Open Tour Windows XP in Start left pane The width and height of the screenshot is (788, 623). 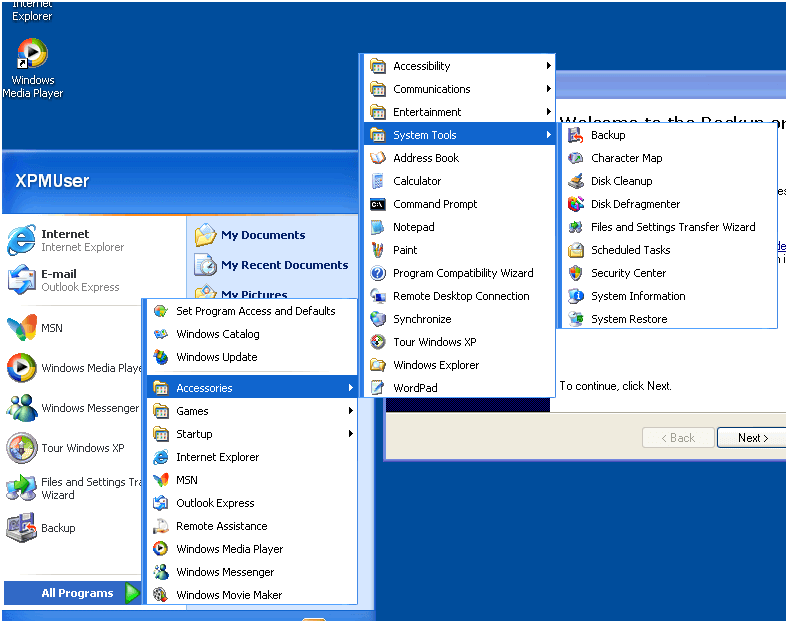(65, 448)
